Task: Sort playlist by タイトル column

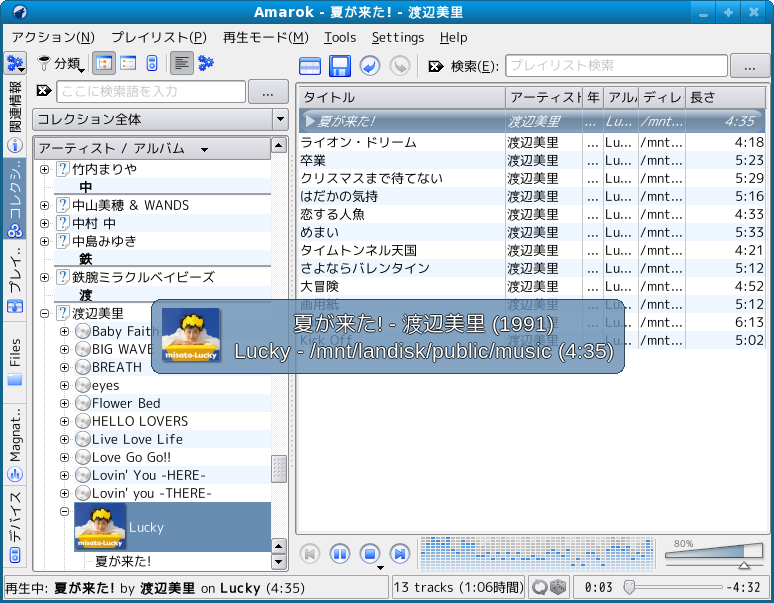Action: [x=402, y=98]
